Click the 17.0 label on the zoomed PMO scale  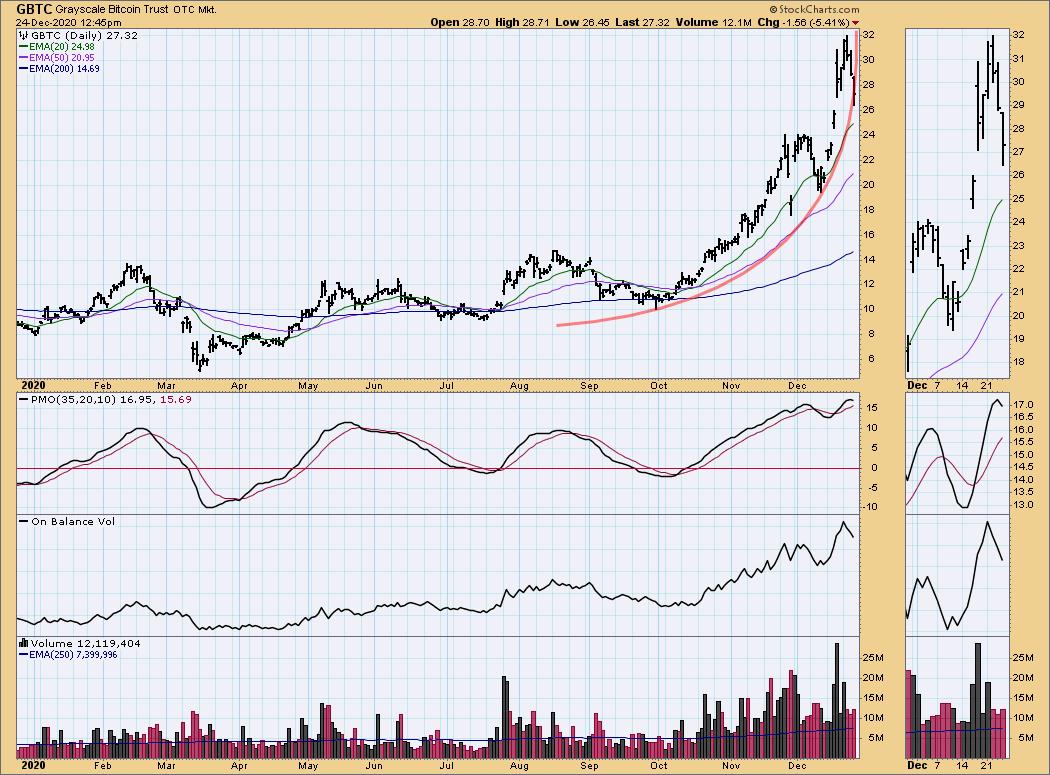(x=1021, y=405)
